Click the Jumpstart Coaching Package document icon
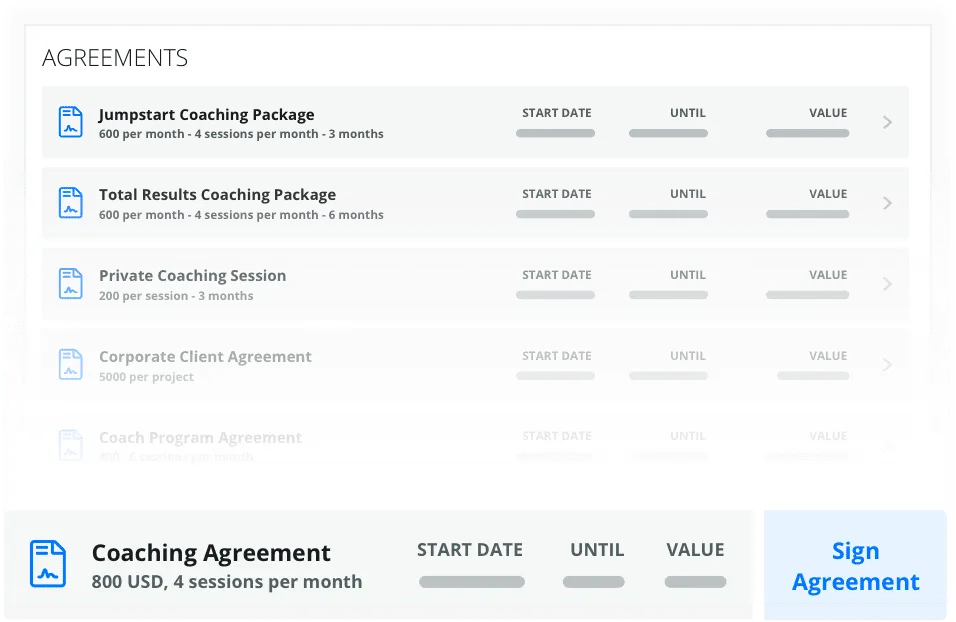Screen dimensions: 956x622 [x=70, y=122]
